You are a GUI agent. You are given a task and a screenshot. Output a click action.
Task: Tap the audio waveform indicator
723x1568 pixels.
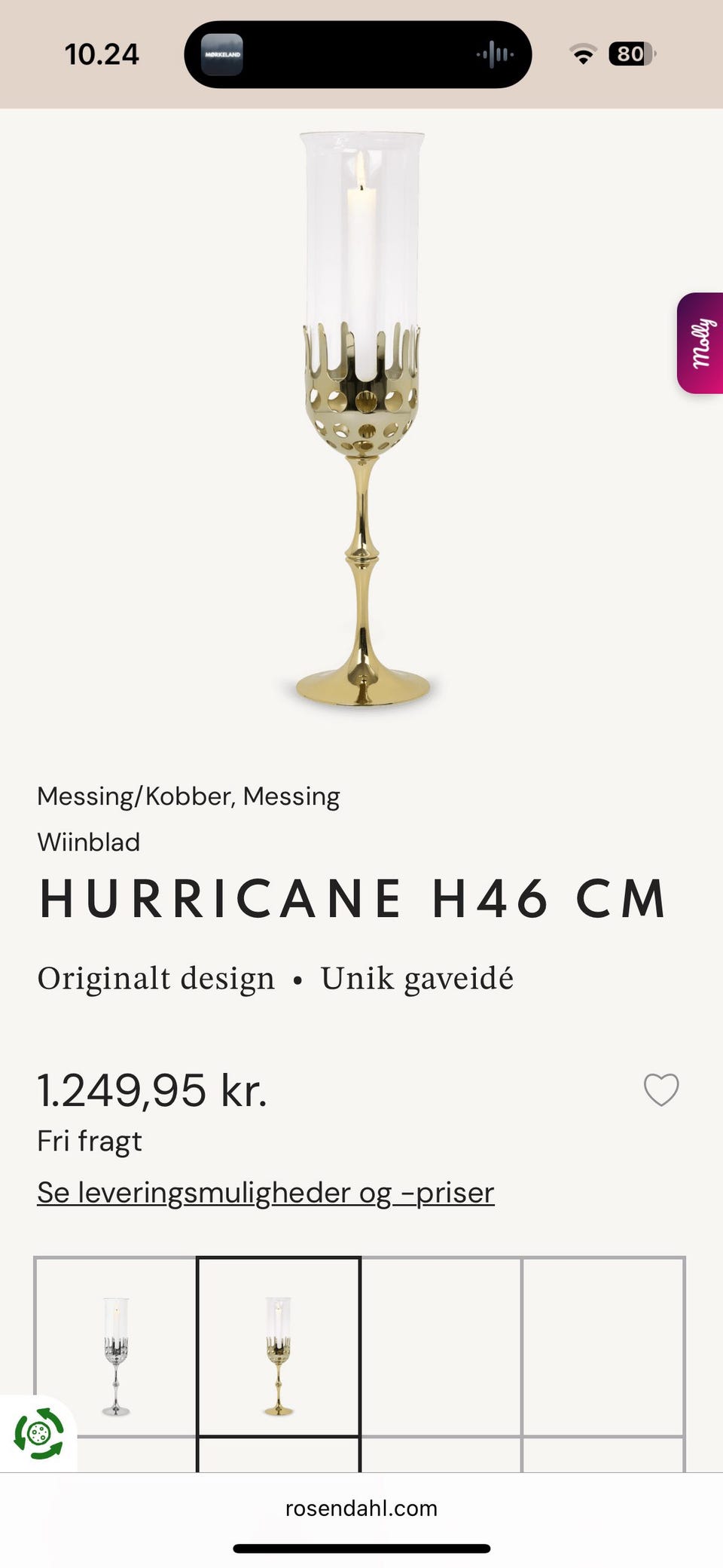click(495, 54)
